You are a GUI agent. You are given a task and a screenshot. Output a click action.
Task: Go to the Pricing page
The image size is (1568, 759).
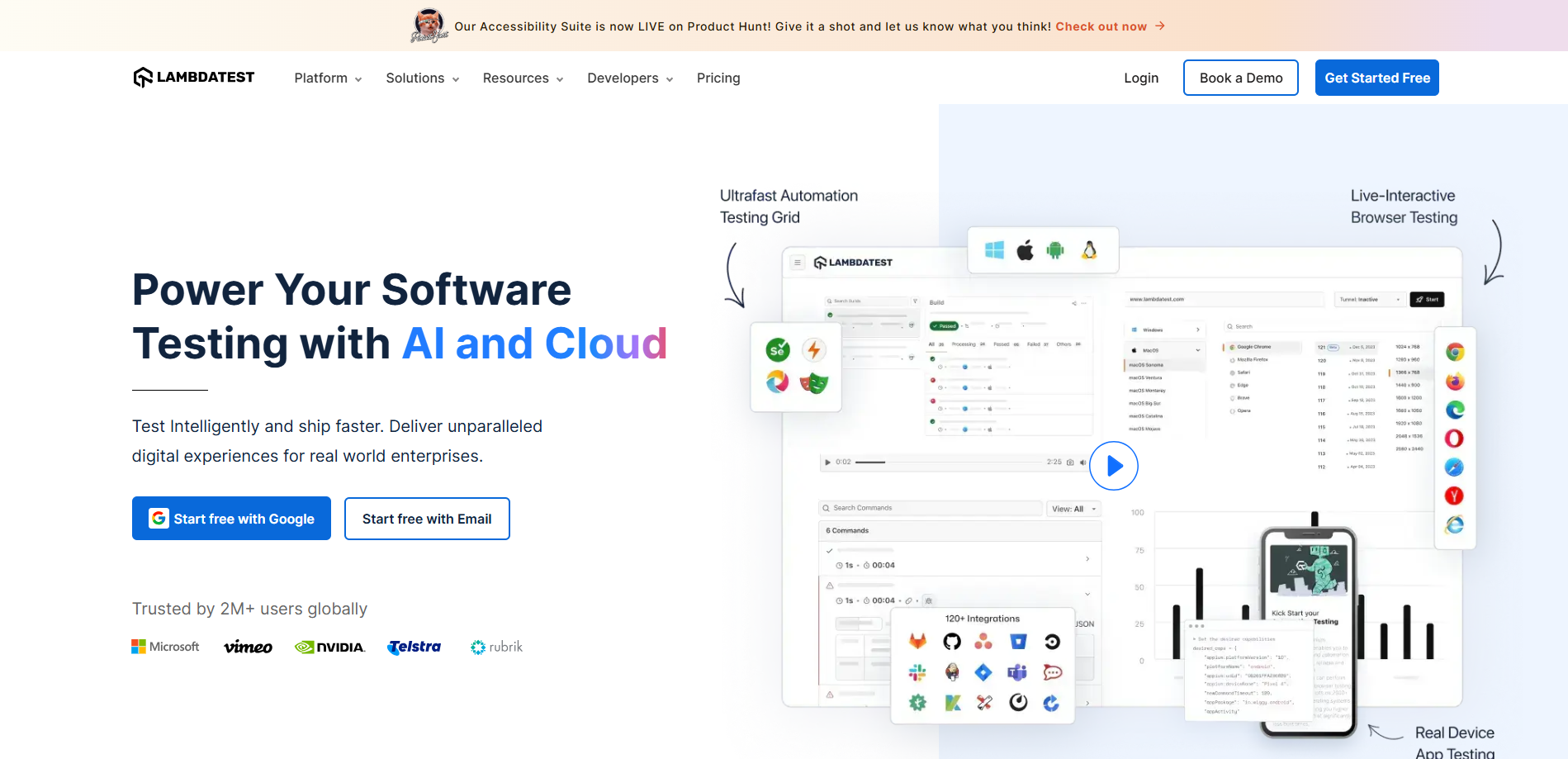pos(718,78)
